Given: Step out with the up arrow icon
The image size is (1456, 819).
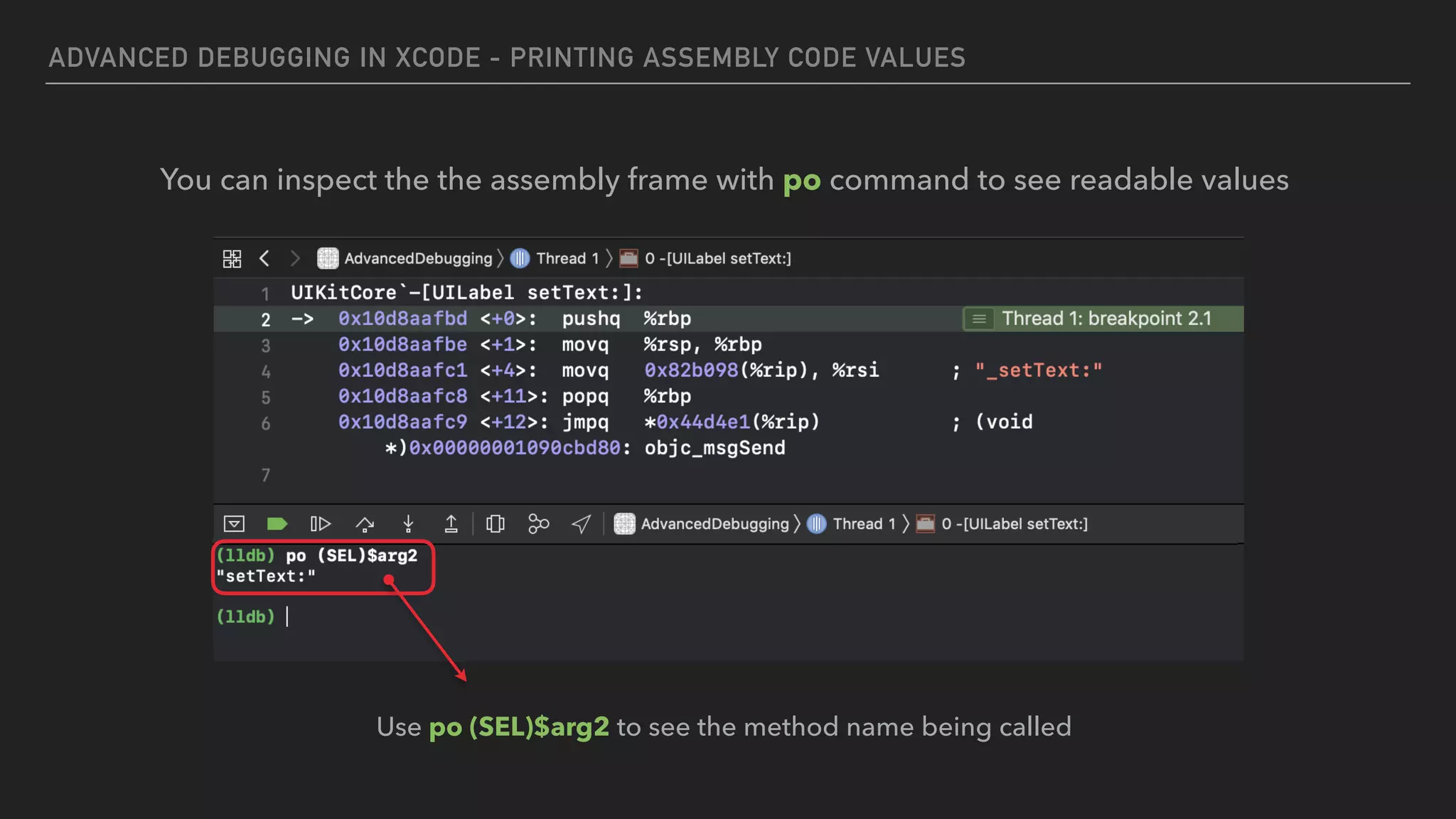Looking at the screenshot, I should 451,524.
